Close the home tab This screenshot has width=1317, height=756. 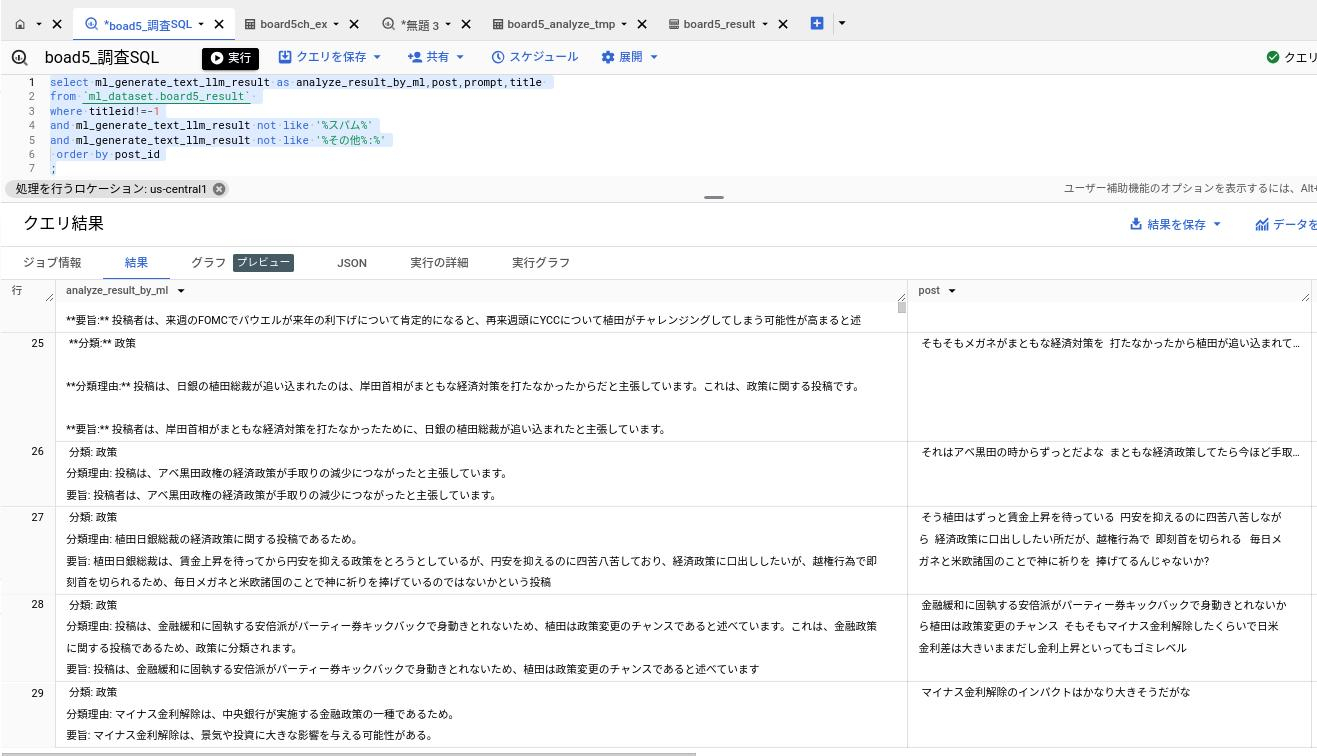click(x=57, y=24)
